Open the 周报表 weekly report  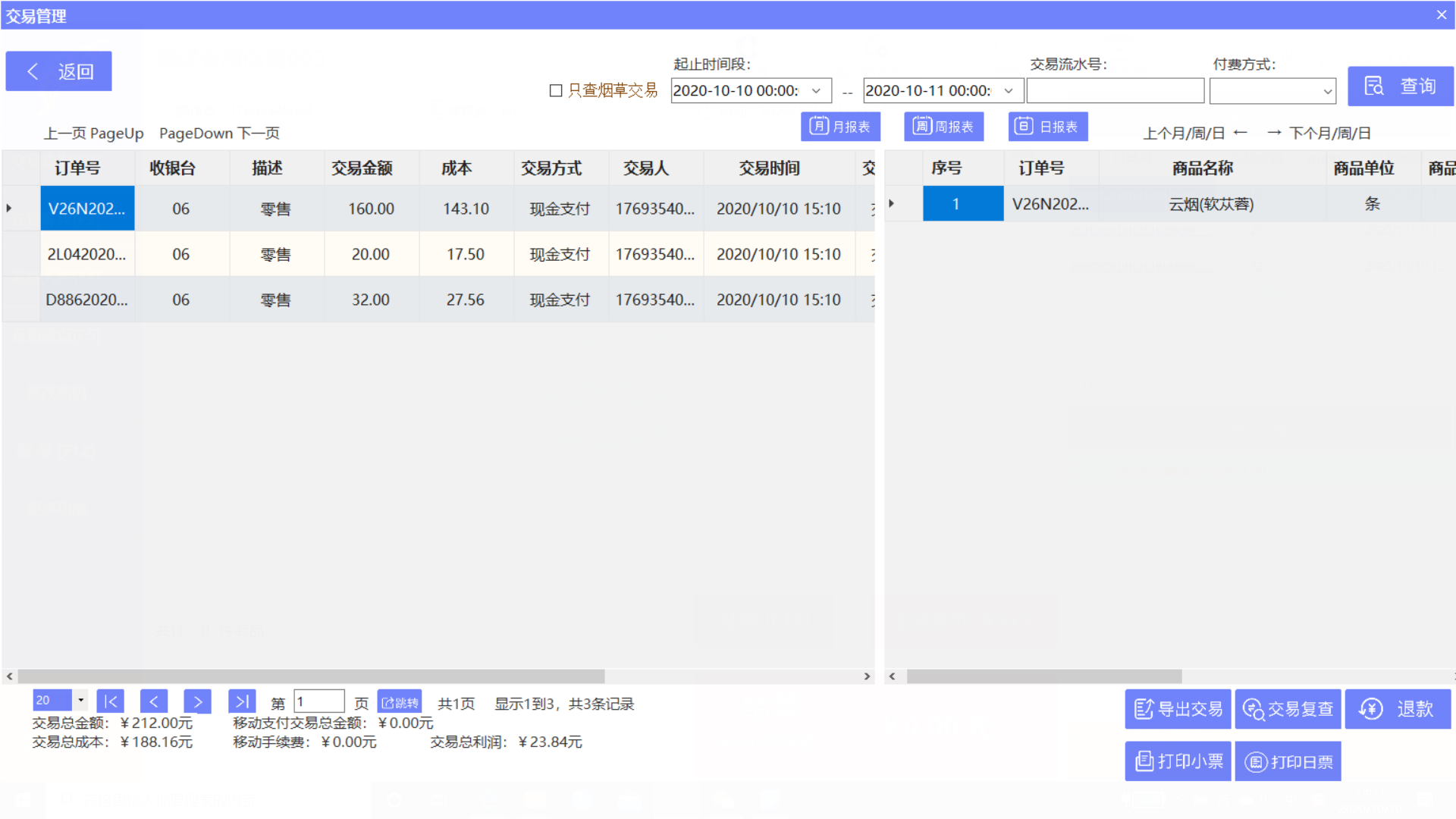(943, 127)
